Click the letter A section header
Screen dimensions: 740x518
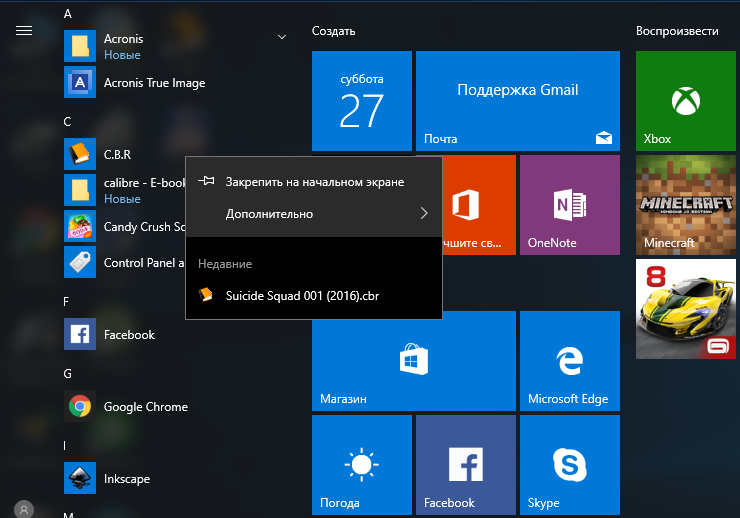pyautogui.click(x=68, y=14)
